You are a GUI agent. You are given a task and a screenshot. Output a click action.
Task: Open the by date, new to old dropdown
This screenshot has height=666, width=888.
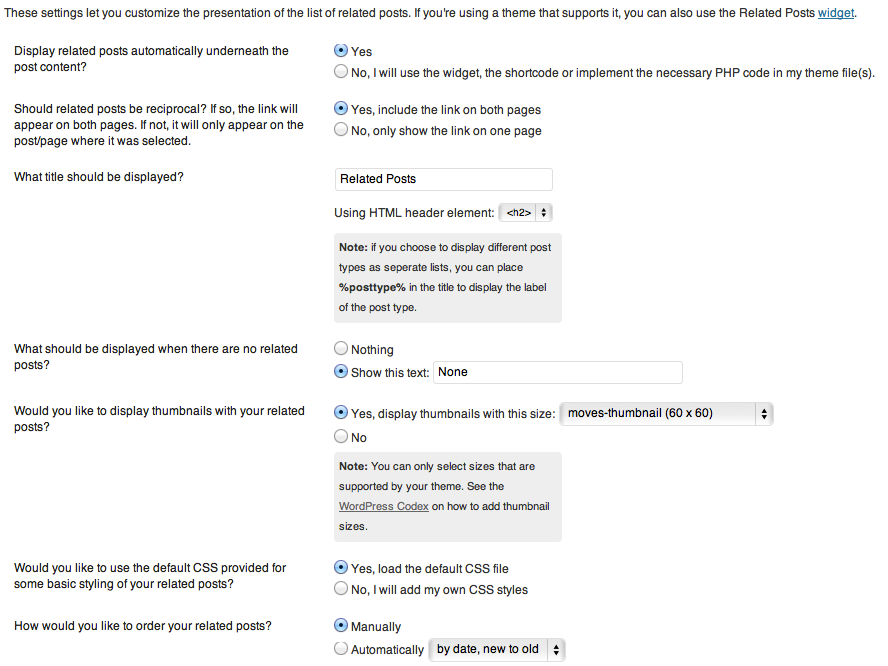(x=497, y=650)
